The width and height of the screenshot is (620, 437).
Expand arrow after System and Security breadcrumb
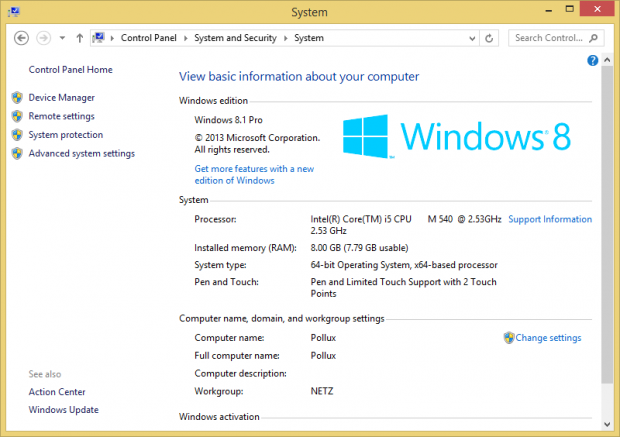click(285, 38)
